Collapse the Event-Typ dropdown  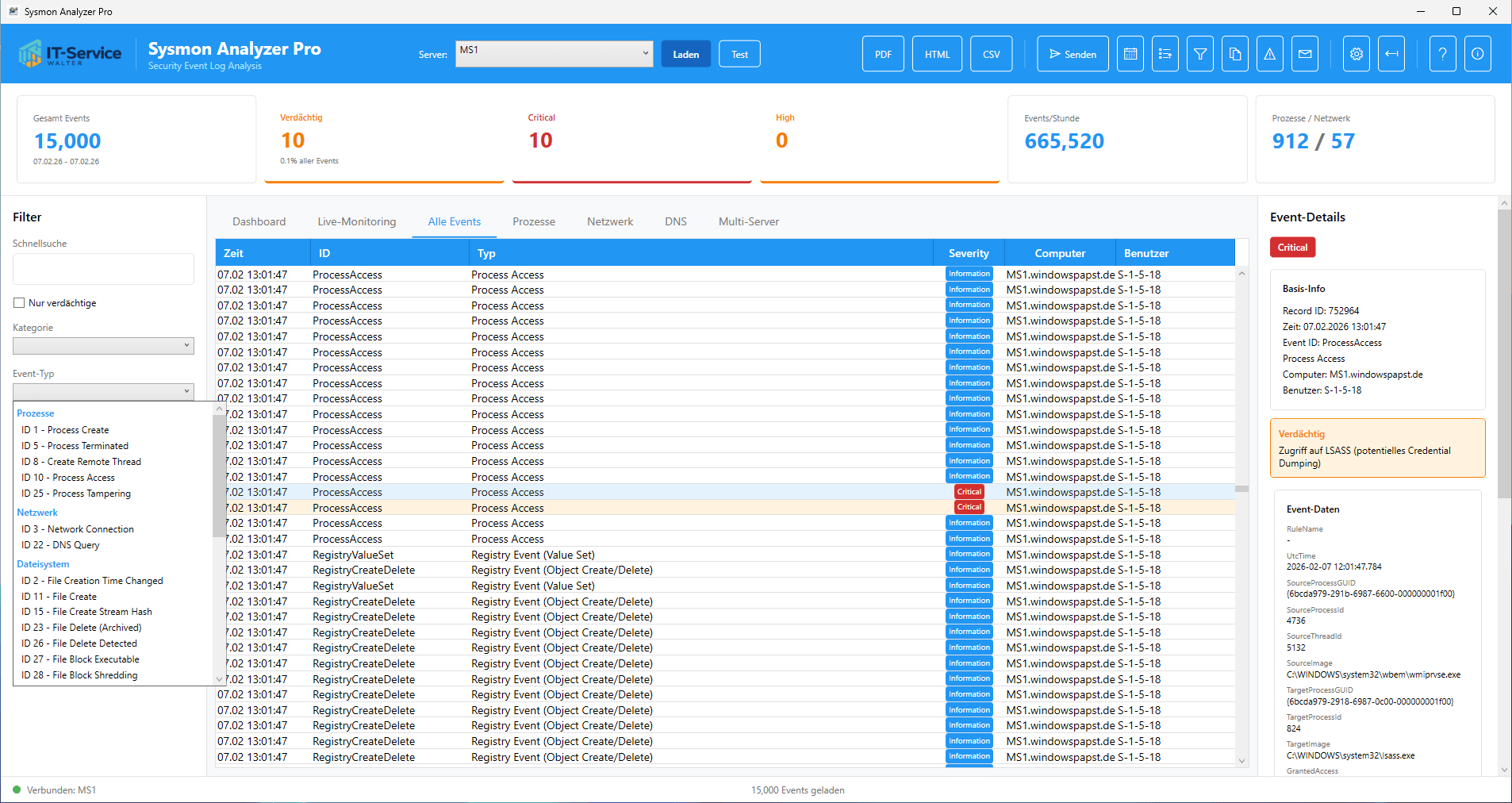103,391
